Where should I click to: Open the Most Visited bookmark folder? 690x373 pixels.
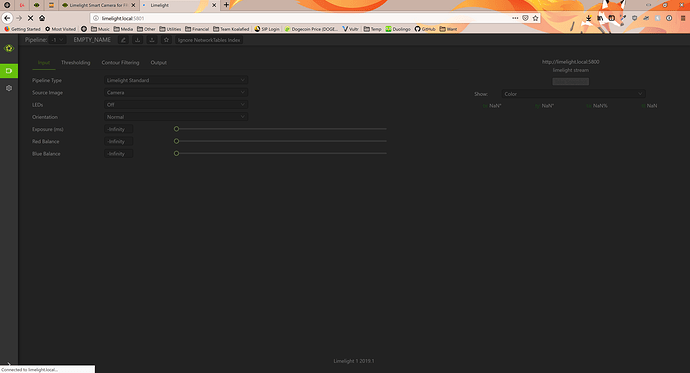click(60, 29)
